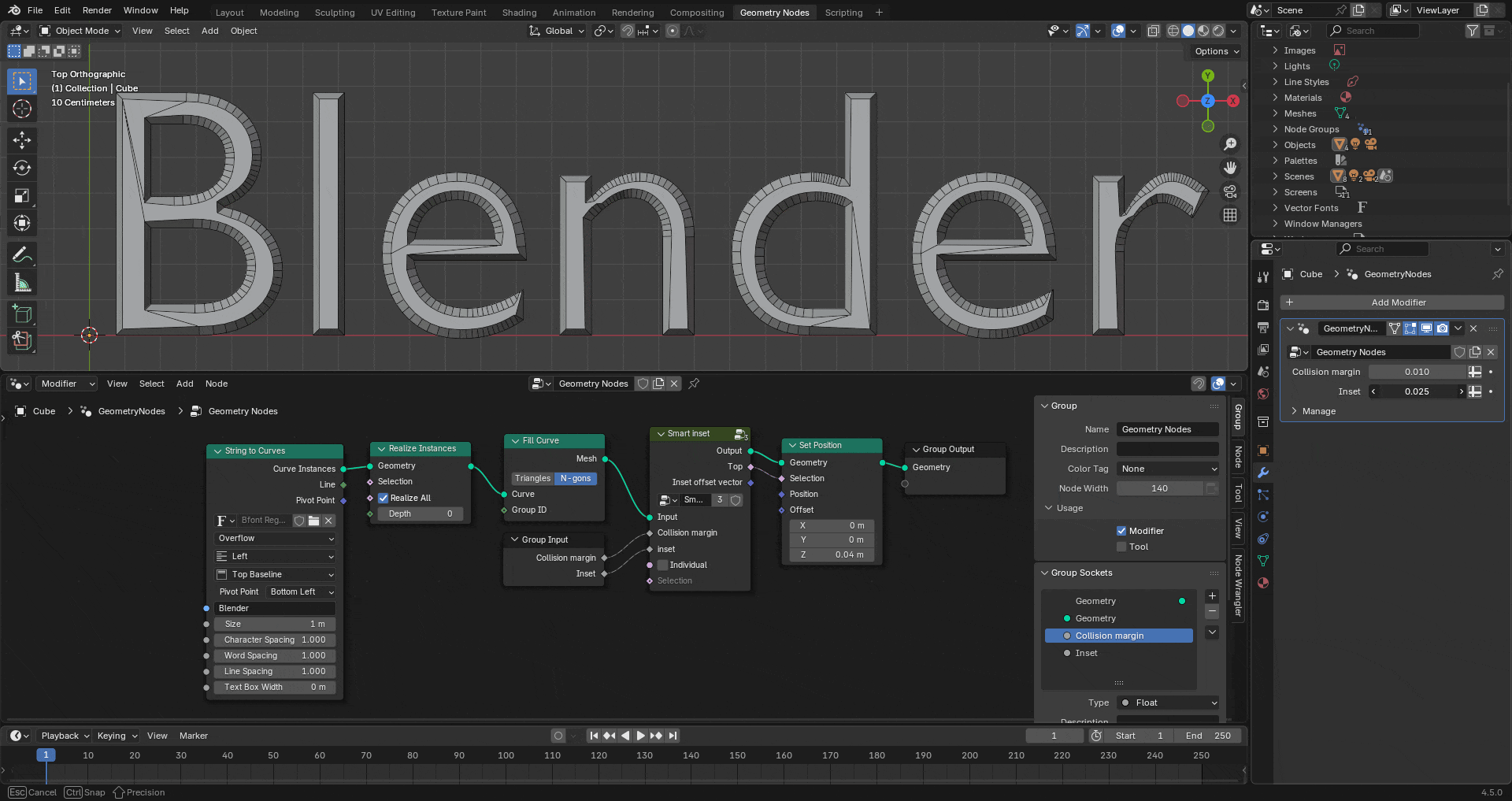Click the font open-folder icon in String to Curves
The height and width of the screenshot is (801, 1512).
pyautogui.click(x=314, y=521)
